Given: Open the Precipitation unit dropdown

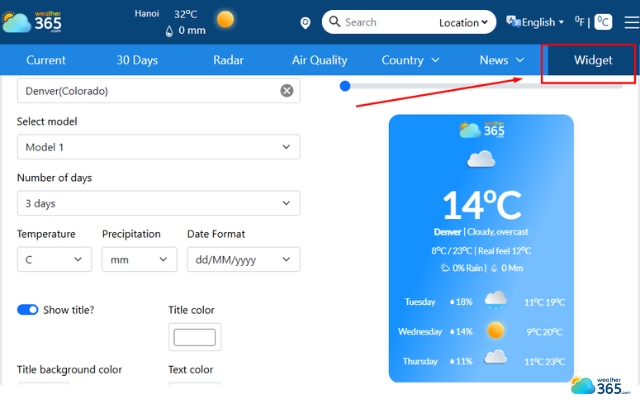Looking at the screenshot, I should point(139,259).
